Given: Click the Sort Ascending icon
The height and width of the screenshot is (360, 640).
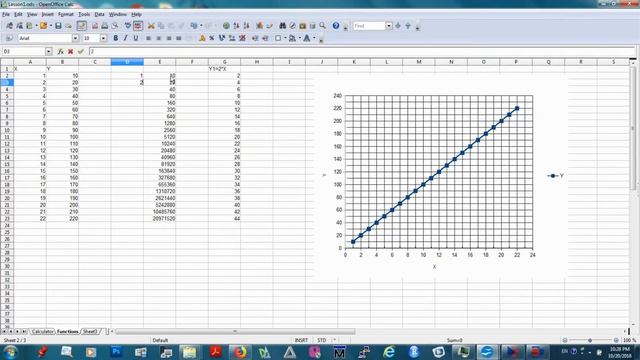Looking at the screenshot, I should (236, 26).
